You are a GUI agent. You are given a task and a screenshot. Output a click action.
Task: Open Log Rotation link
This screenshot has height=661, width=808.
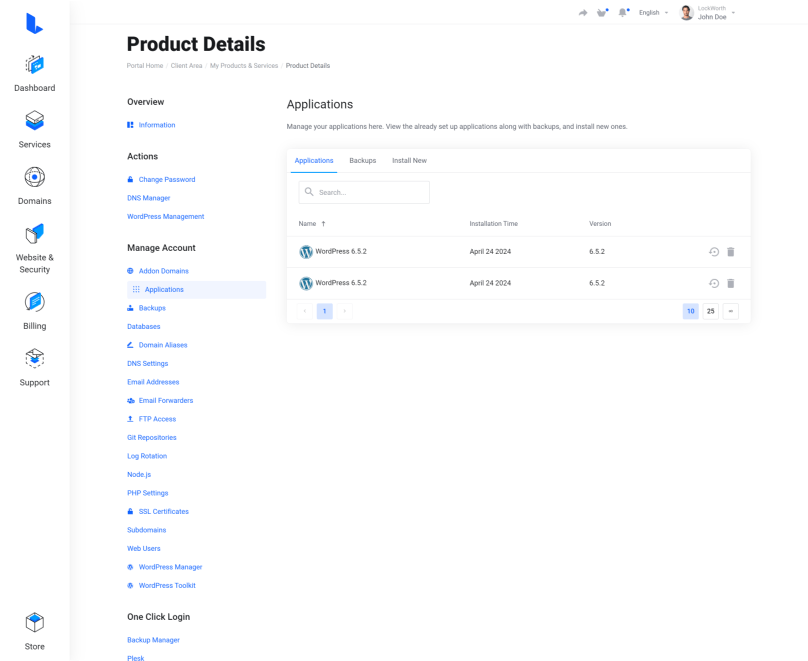[147, 456]
